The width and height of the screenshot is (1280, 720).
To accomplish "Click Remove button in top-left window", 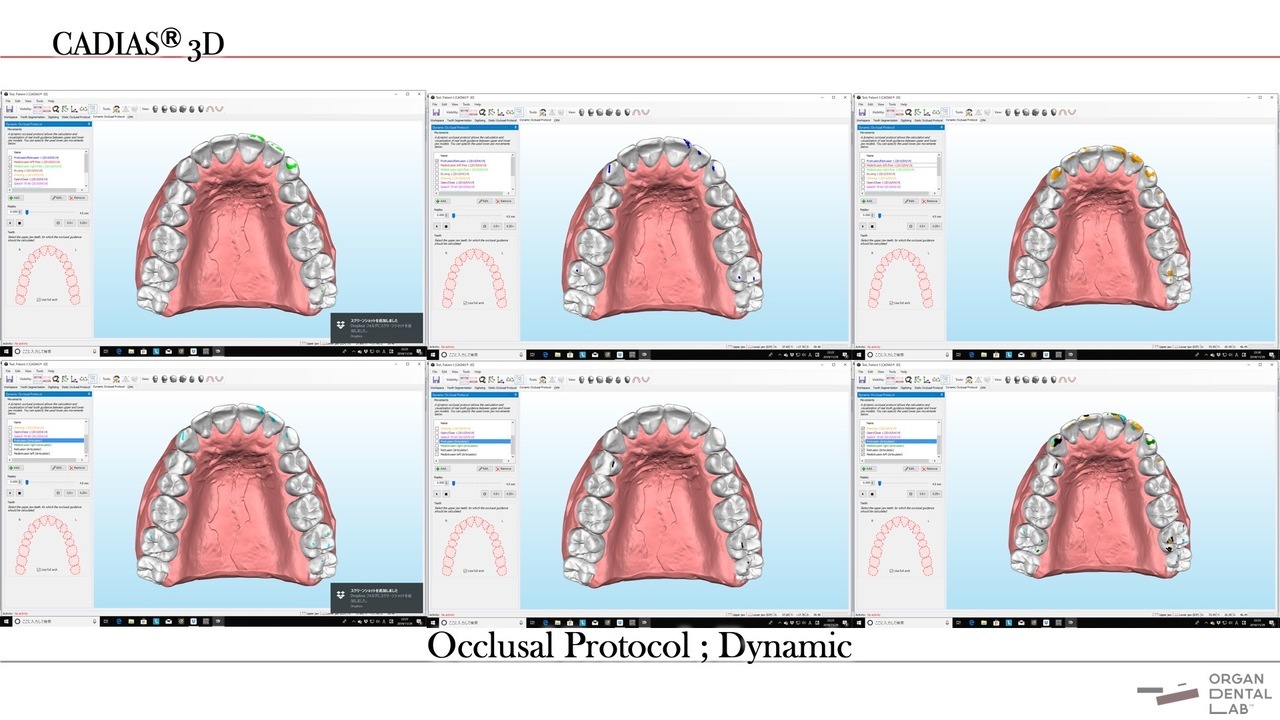I will [78, 198].
